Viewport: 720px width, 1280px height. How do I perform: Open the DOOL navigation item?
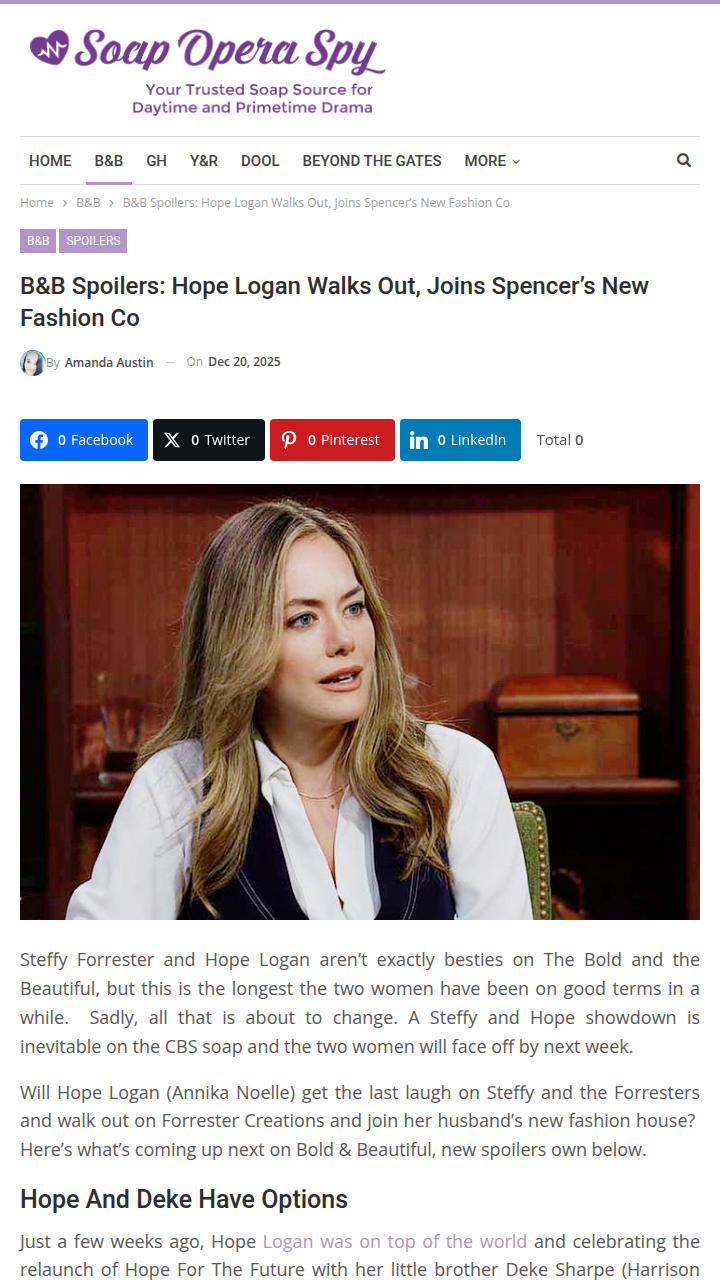[x=260, y=161]
